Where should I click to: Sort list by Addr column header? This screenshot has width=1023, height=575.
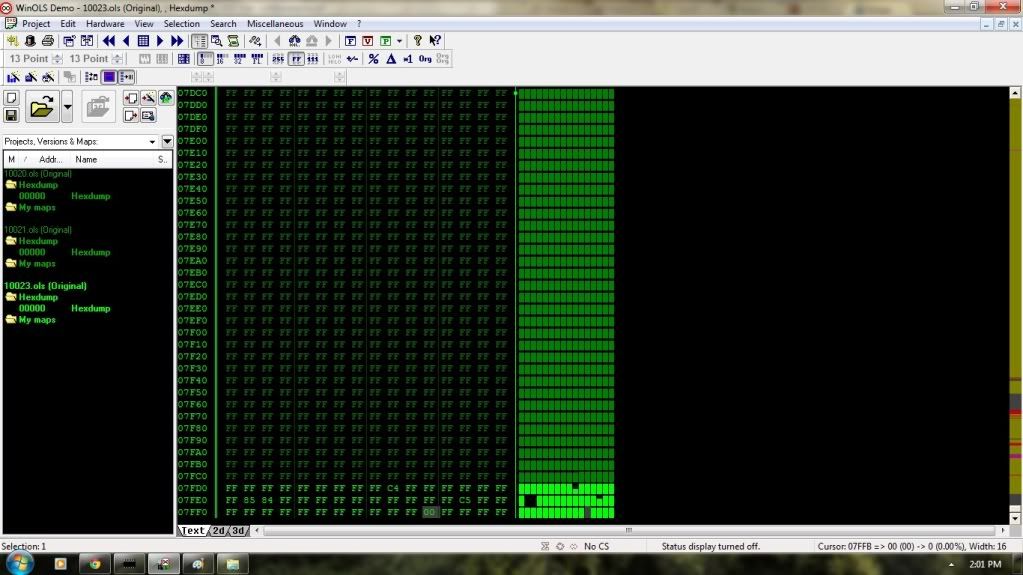coord(50,159)
